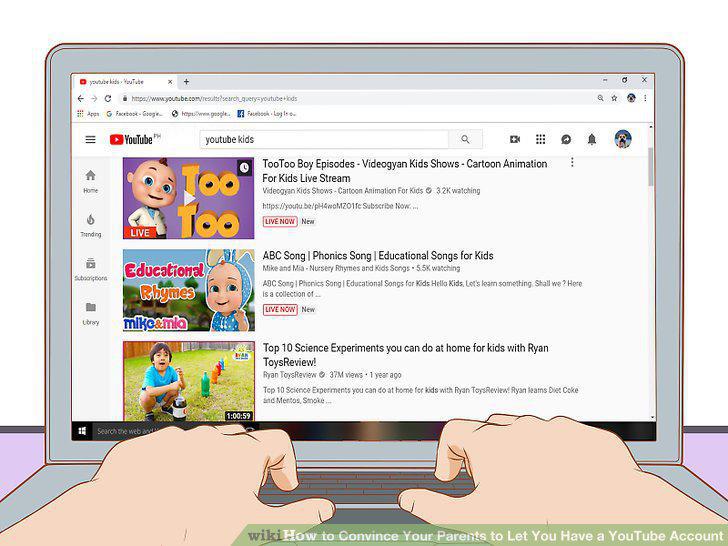Open the https://www.google bookmark

201,113
